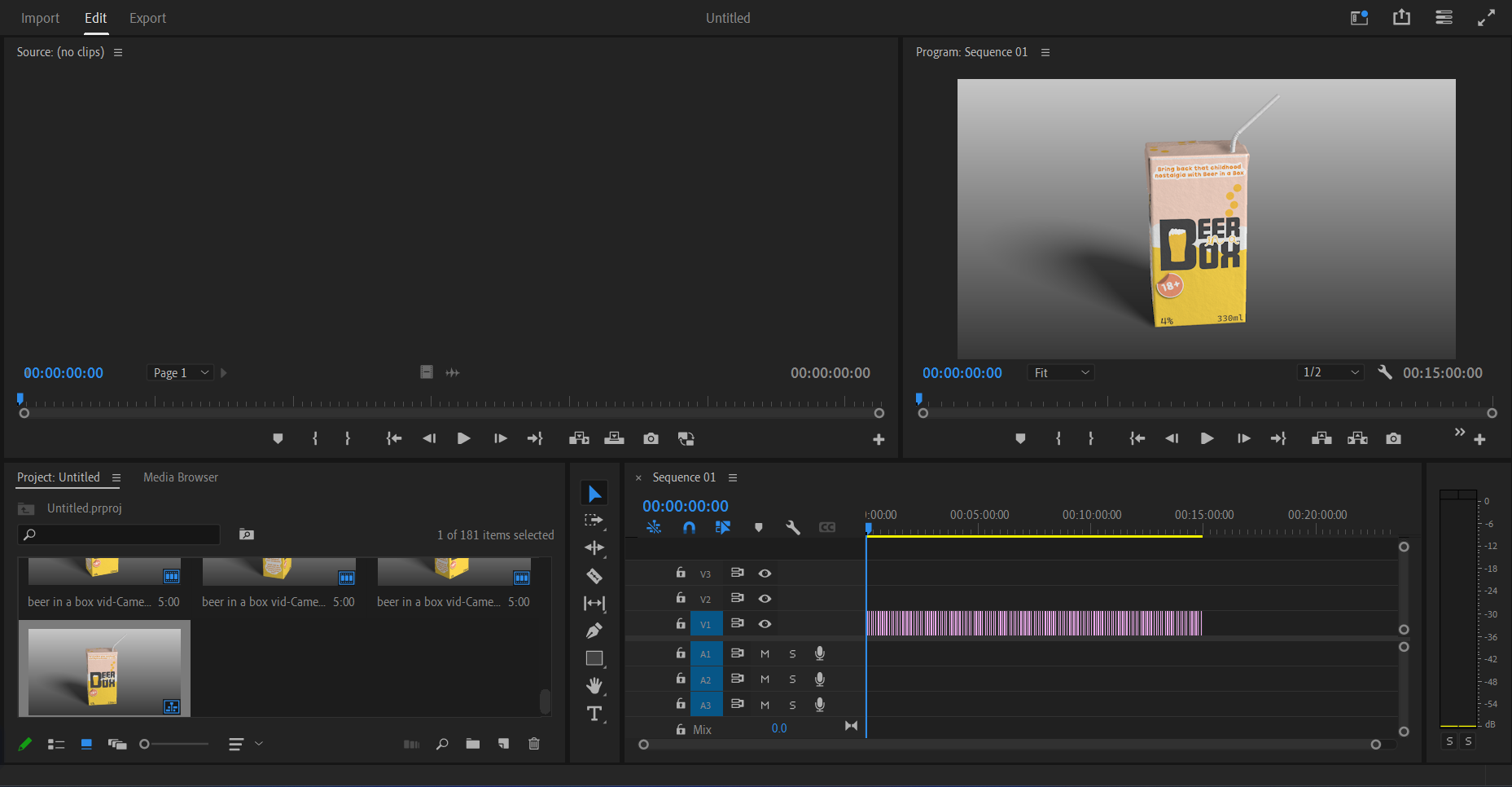
Task: Expand the Page 1 dropdown
Action: pyautogui.click(x=181, y=372)
